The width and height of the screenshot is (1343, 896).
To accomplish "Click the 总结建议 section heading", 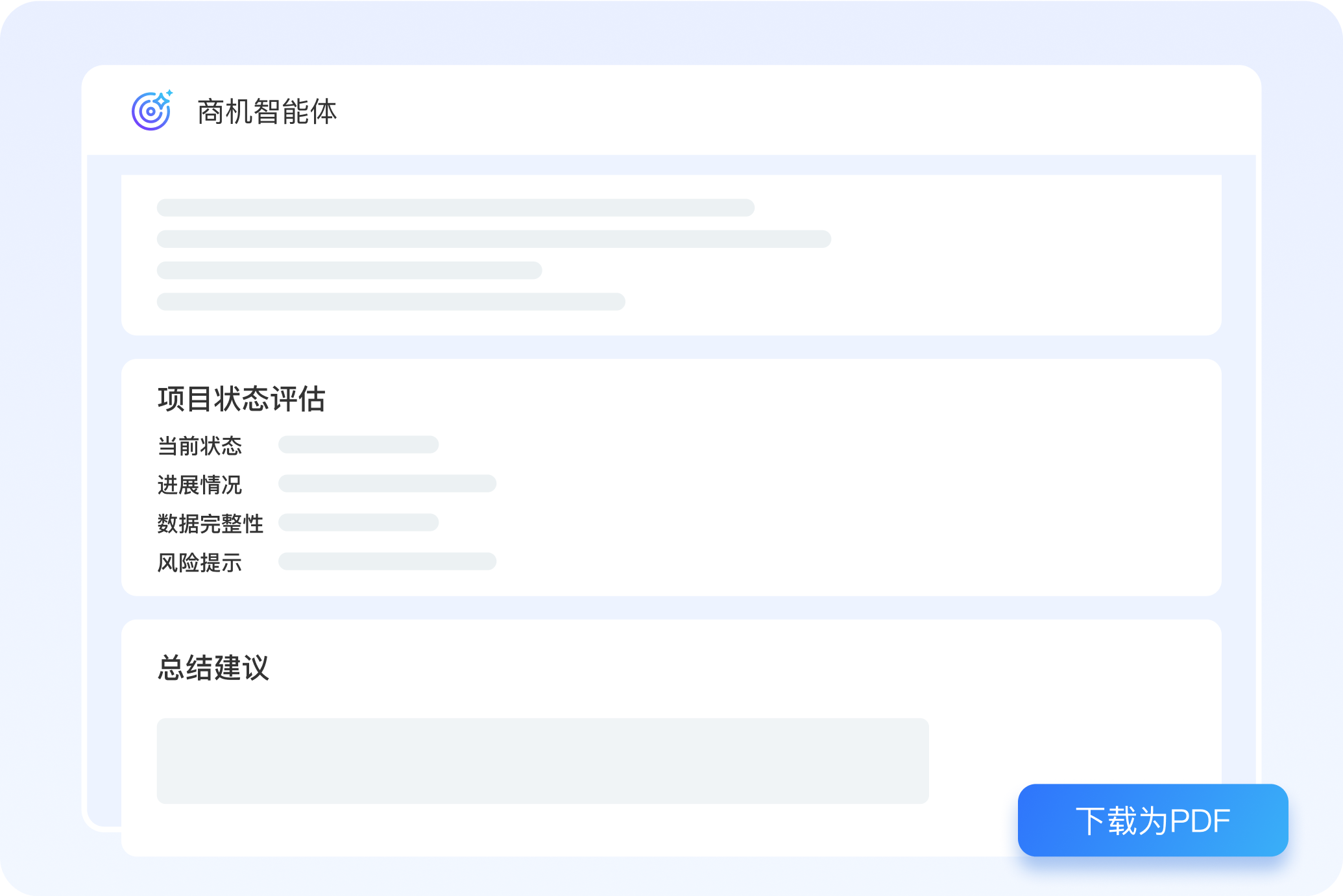I will click(x=213, y=668).
